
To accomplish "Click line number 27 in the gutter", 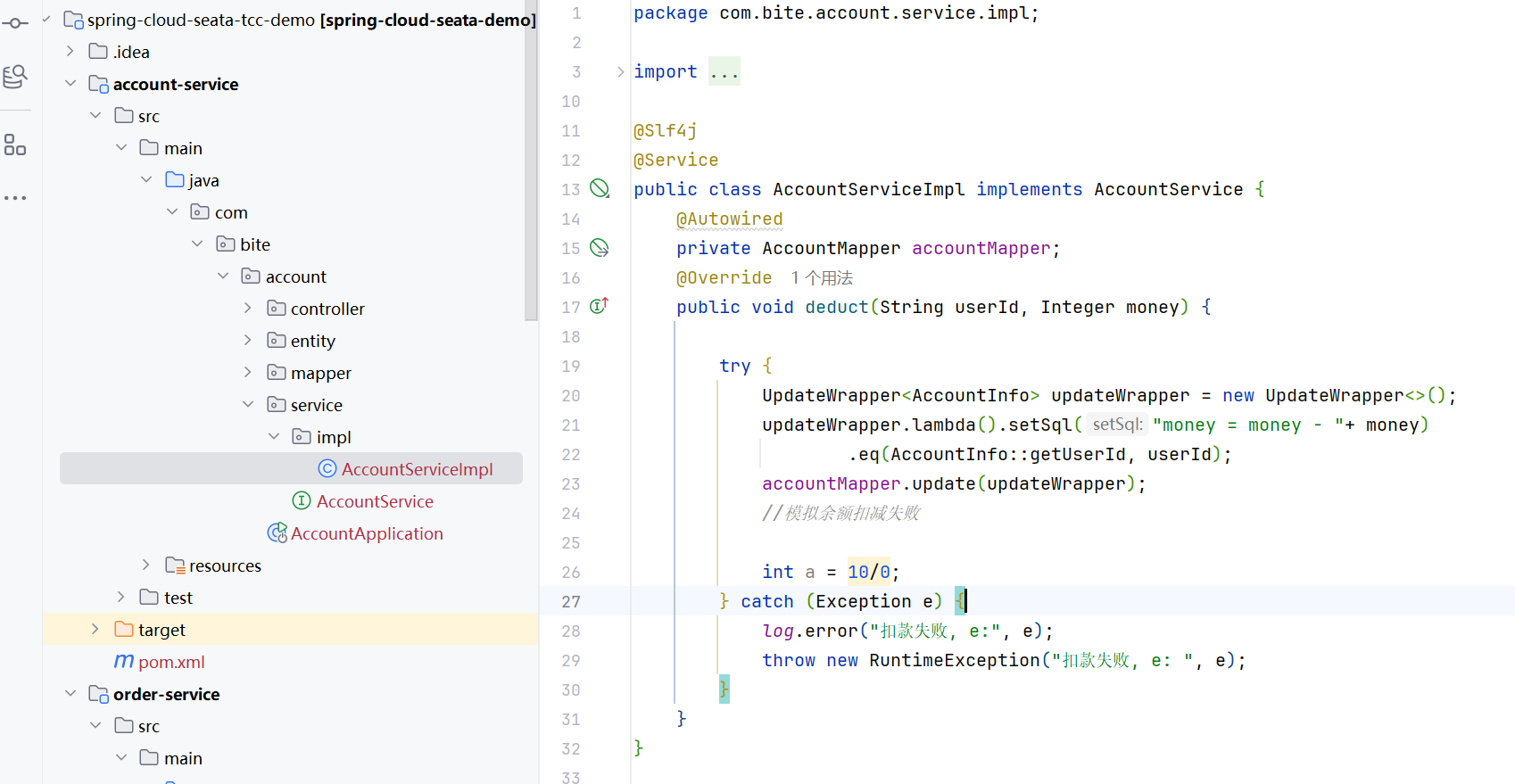I will point(571,601).
